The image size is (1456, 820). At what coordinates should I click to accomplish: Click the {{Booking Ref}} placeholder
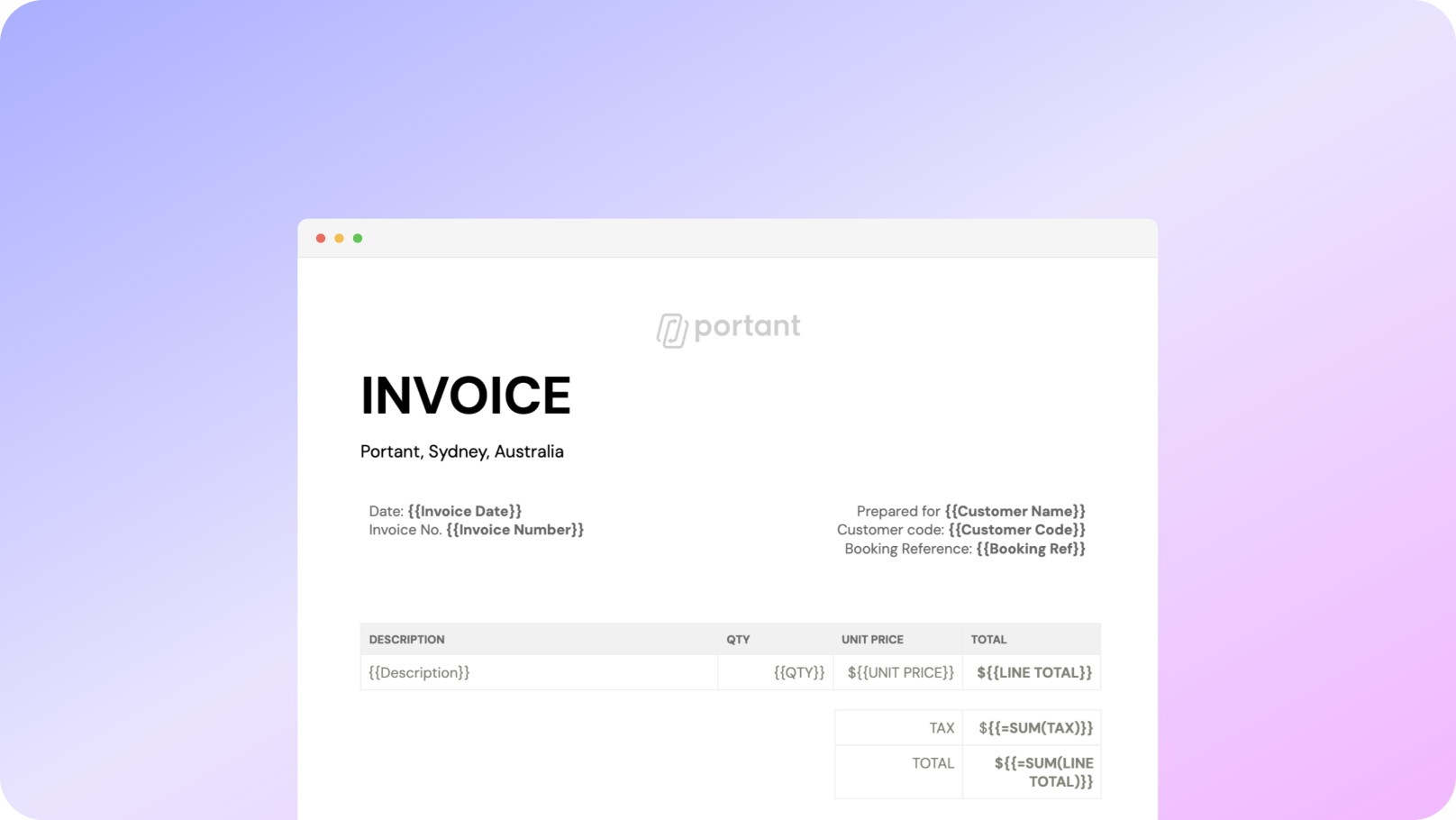pos(1031,549)
